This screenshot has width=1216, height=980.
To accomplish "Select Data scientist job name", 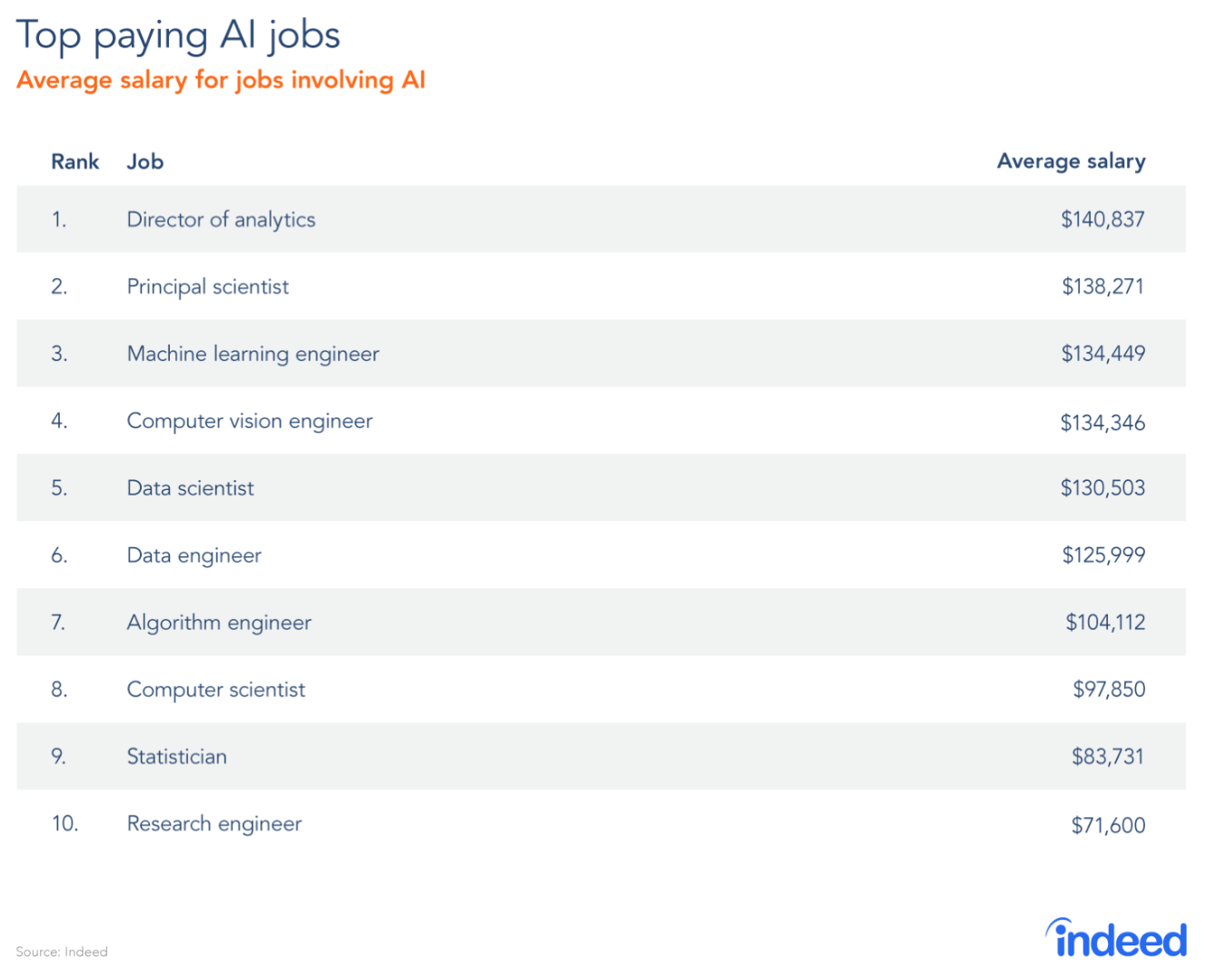I will [x=190, y=488].
